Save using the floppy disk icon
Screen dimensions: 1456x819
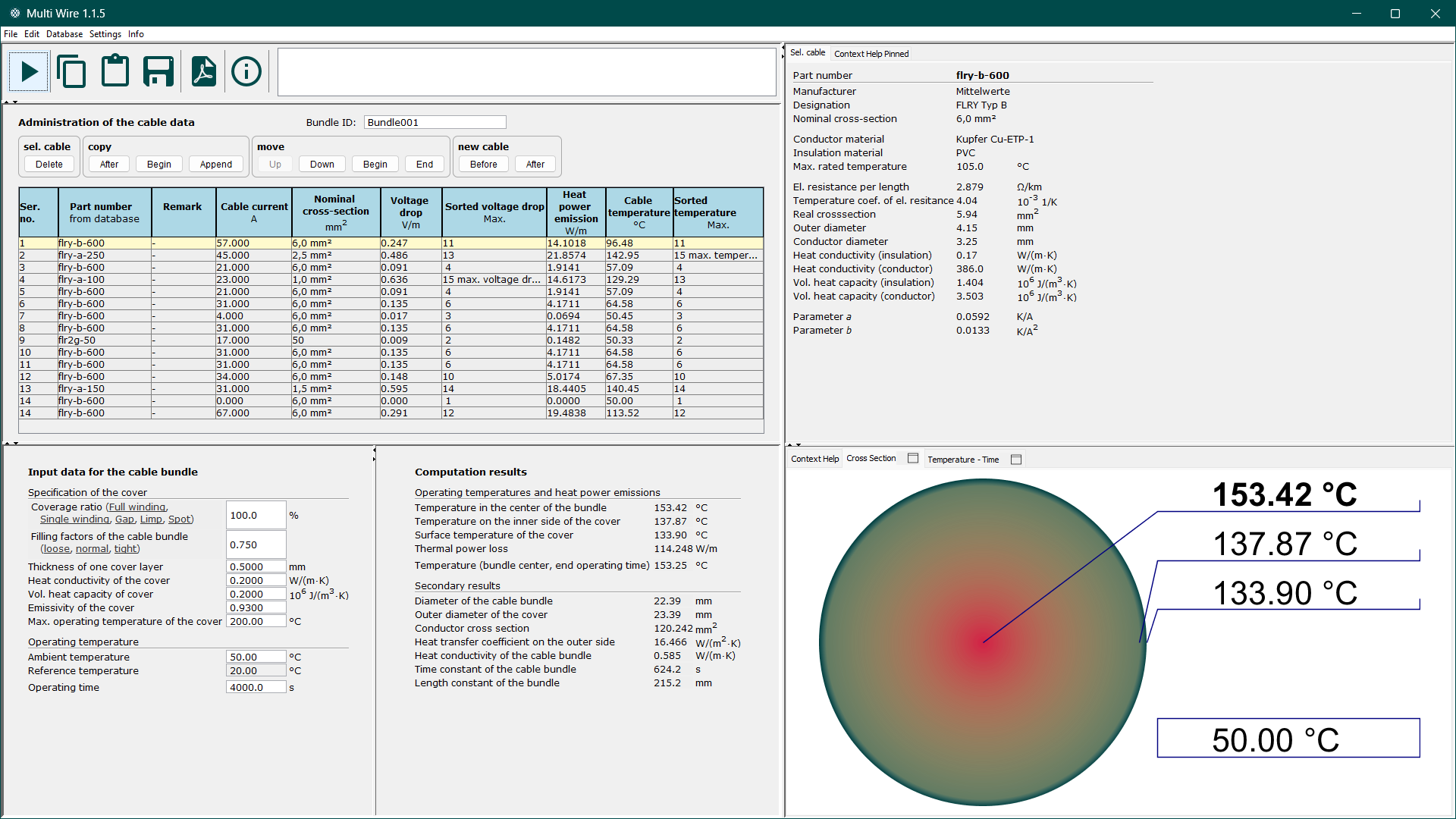pos(158,71)
